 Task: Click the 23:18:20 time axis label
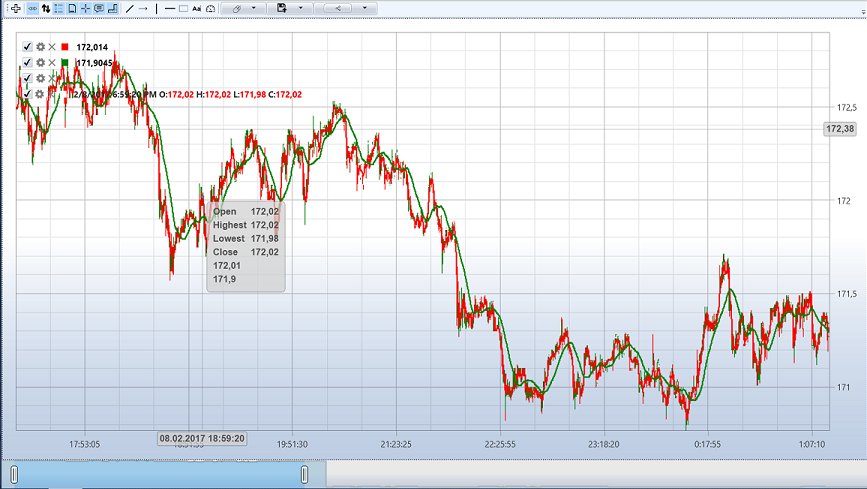(x=604, y=444)
